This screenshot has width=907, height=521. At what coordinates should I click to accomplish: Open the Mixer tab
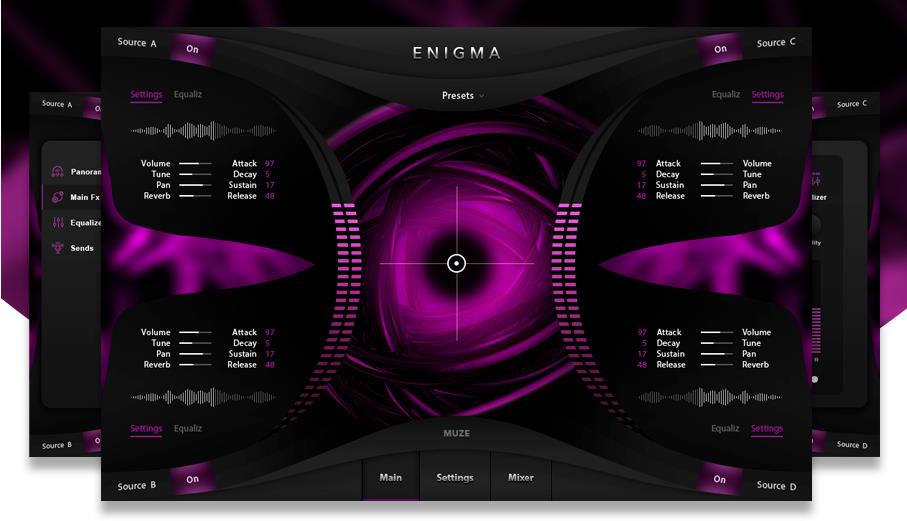pyautogui.click(x=521, y=477)
